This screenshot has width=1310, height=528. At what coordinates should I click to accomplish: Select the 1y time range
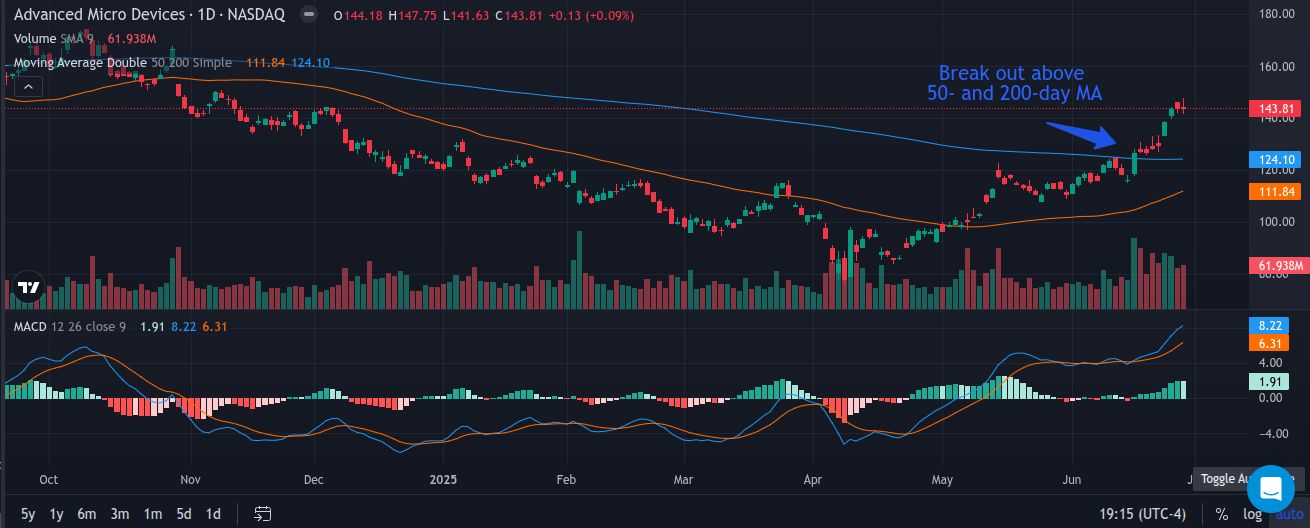tap(57, 514)
